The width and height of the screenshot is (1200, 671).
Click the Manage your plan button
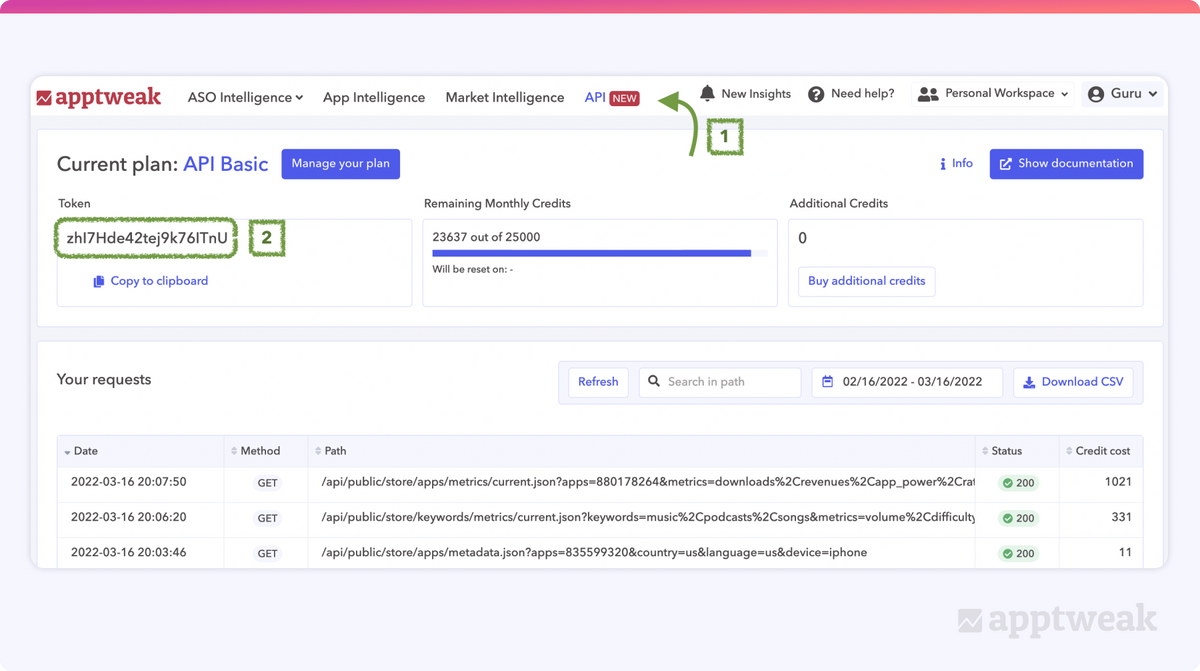[341, 164]
